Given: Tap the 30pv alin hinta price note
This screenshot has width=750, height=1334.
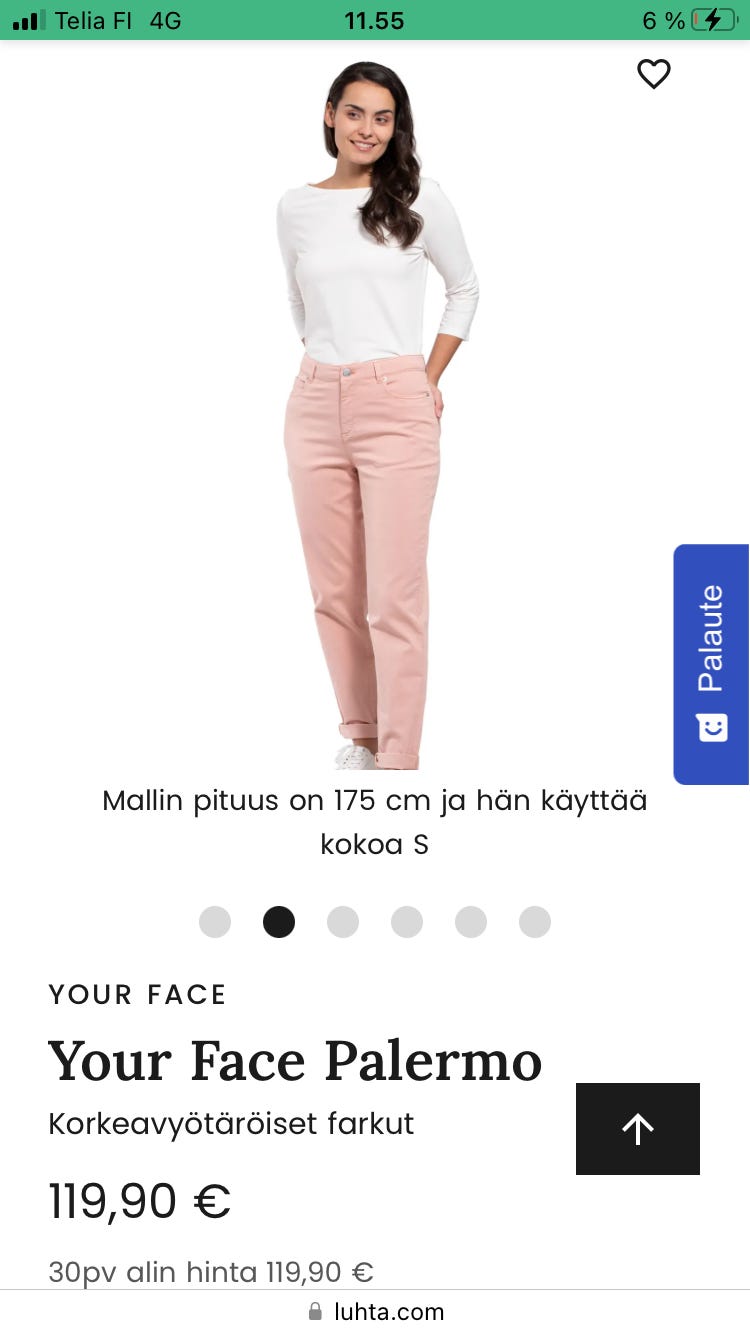Looking at the screenshot, I should tap(211, 1272).
